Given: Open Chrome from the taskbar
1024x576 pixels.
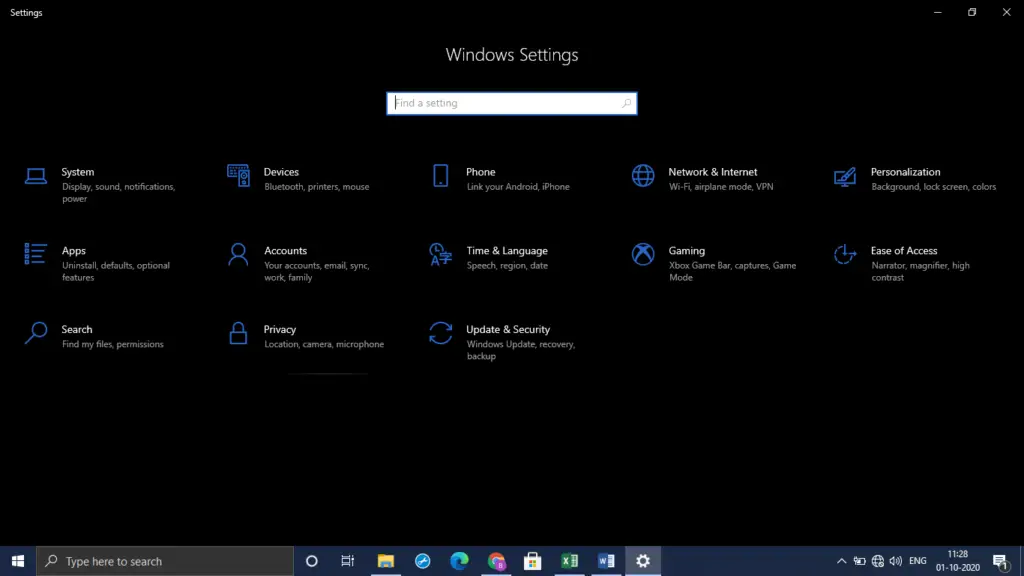Looking at the screenshot, I should pos(496,561).
